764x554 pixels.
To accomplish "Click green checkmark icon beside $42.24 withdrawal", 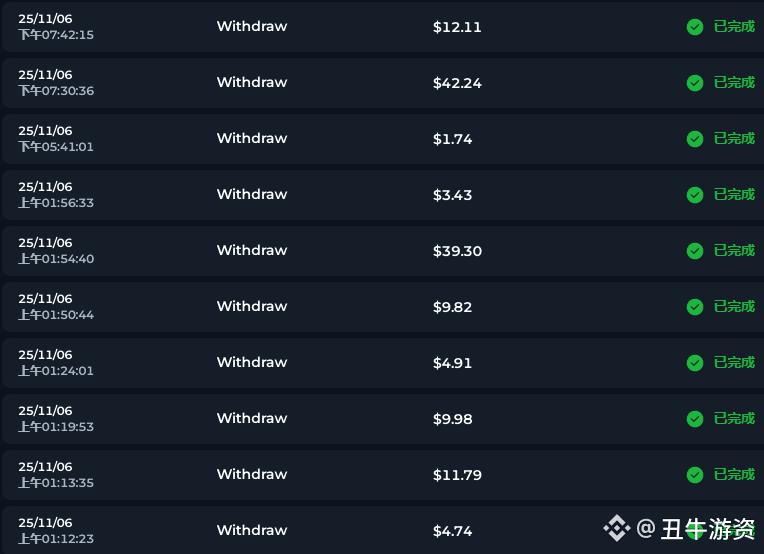I will pyautogui.click(x=695, y=83).
